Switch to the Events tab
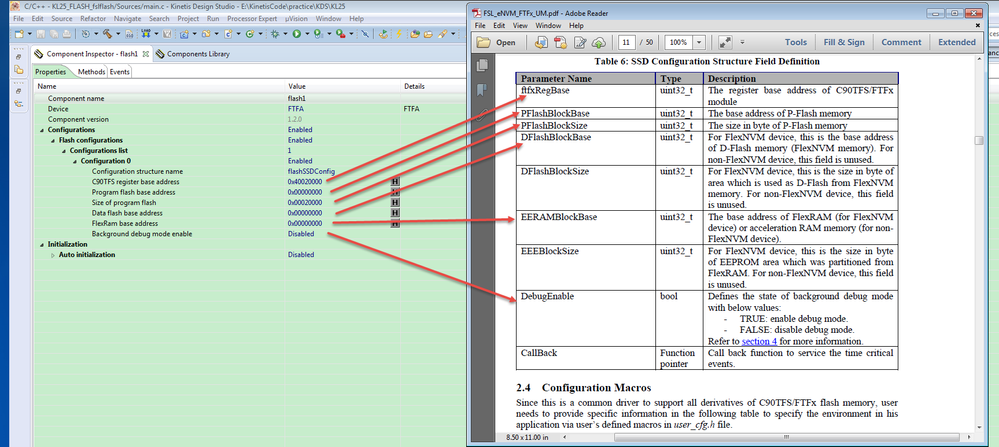 pyautogui.click(x=119, y=72)
